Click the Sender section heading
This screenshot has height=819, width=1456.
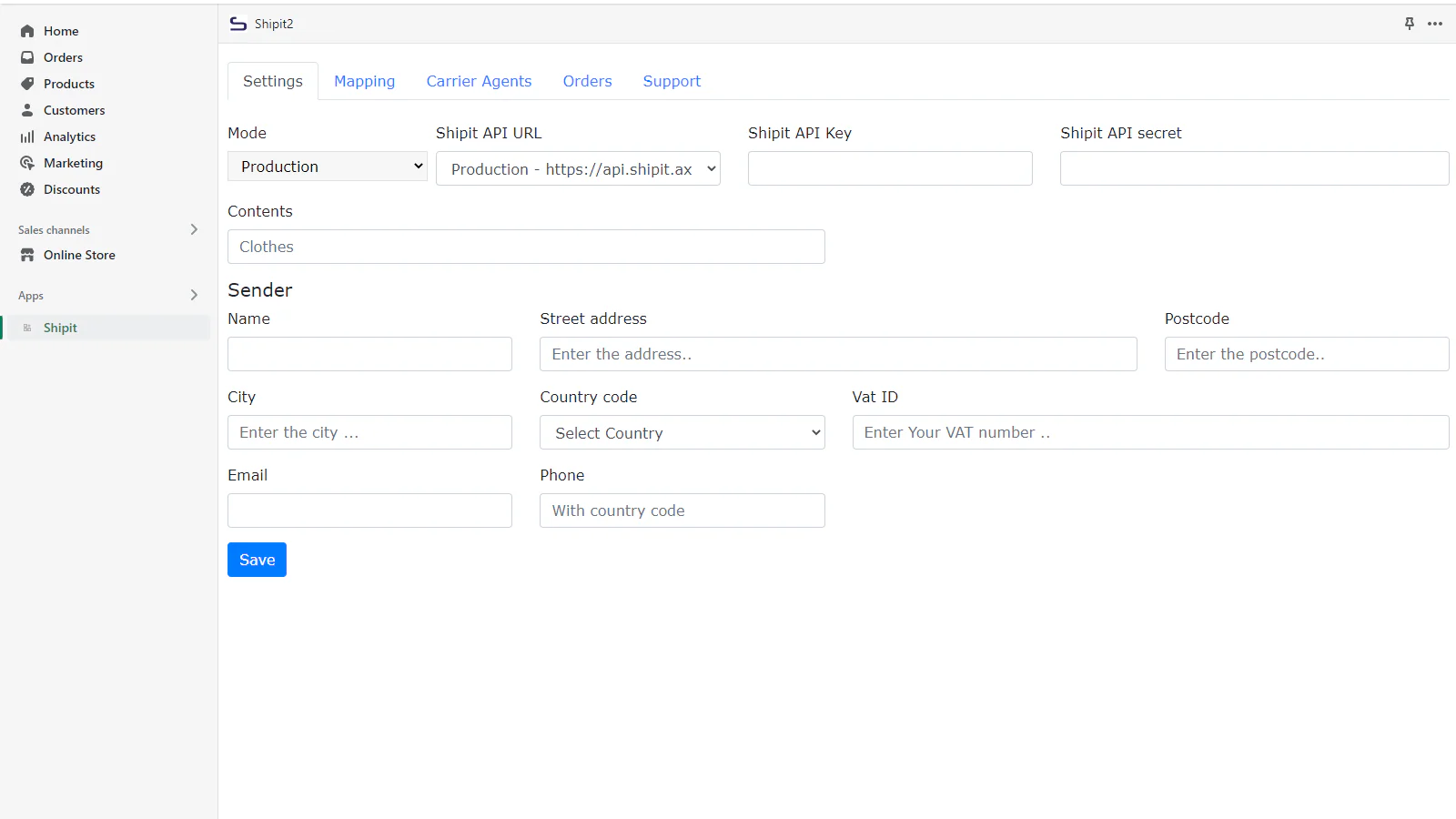[260, 290]
